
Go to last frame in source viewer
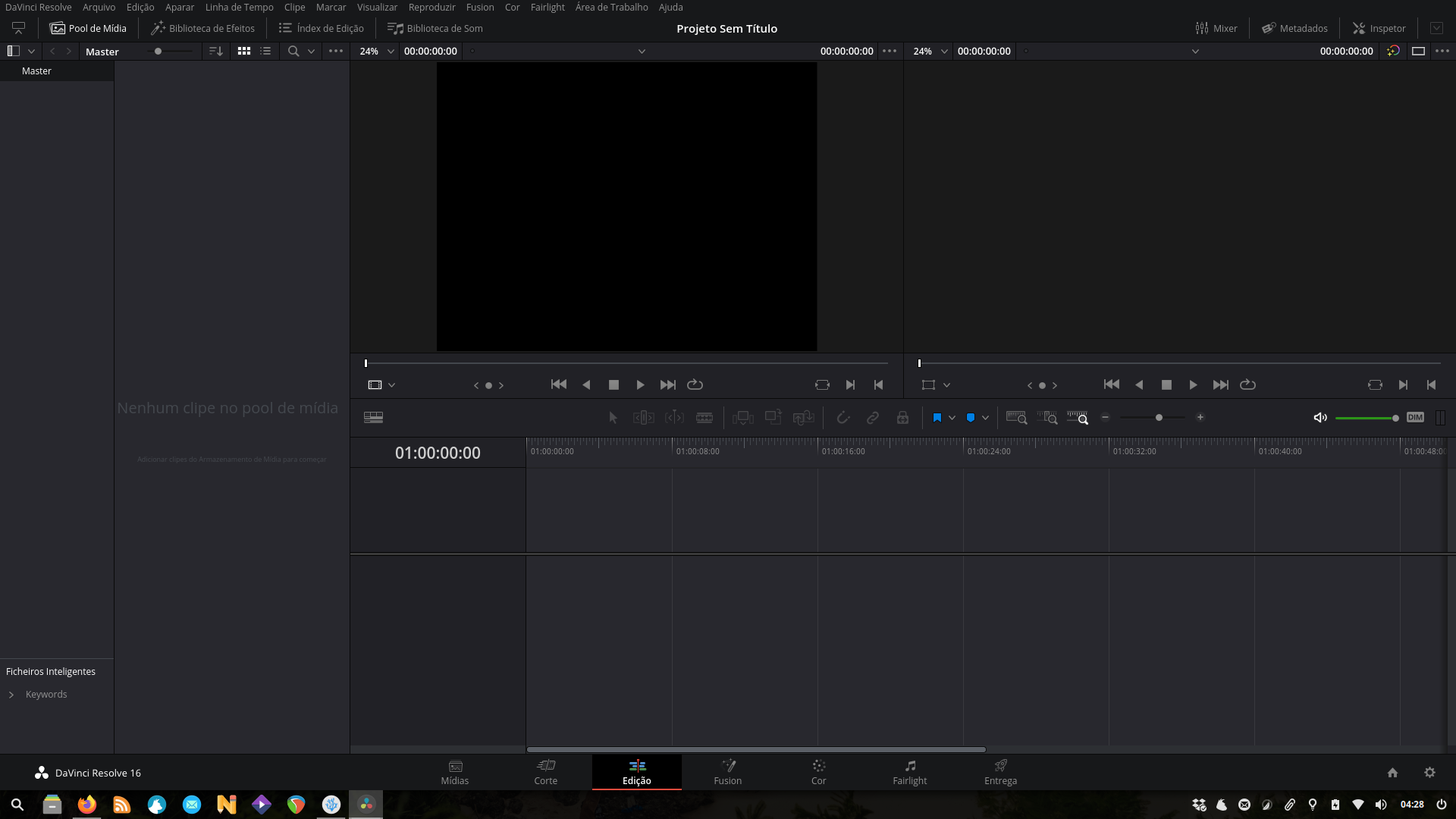click(x=667, y=385)
